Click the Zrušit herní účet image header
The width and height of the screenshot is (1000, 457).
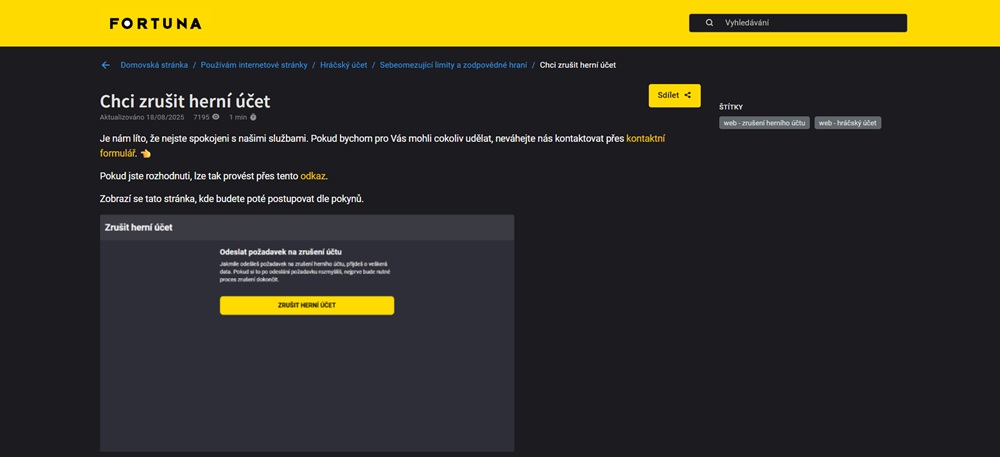coord(139,227)
